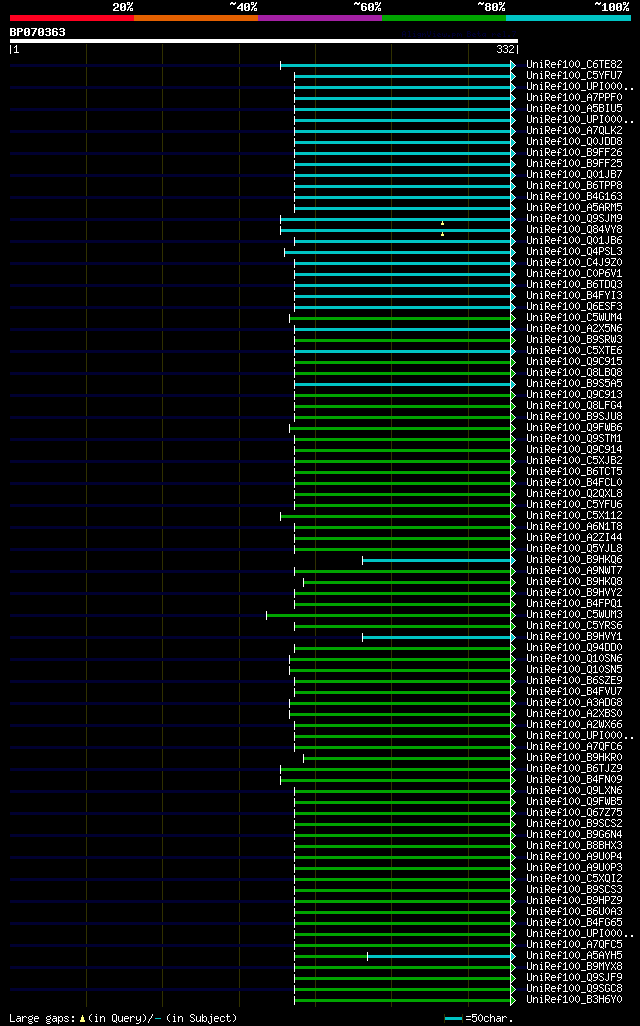Open hit UniRef100_A7QLK2
640x1026 pixels.
tap(575, 130)
